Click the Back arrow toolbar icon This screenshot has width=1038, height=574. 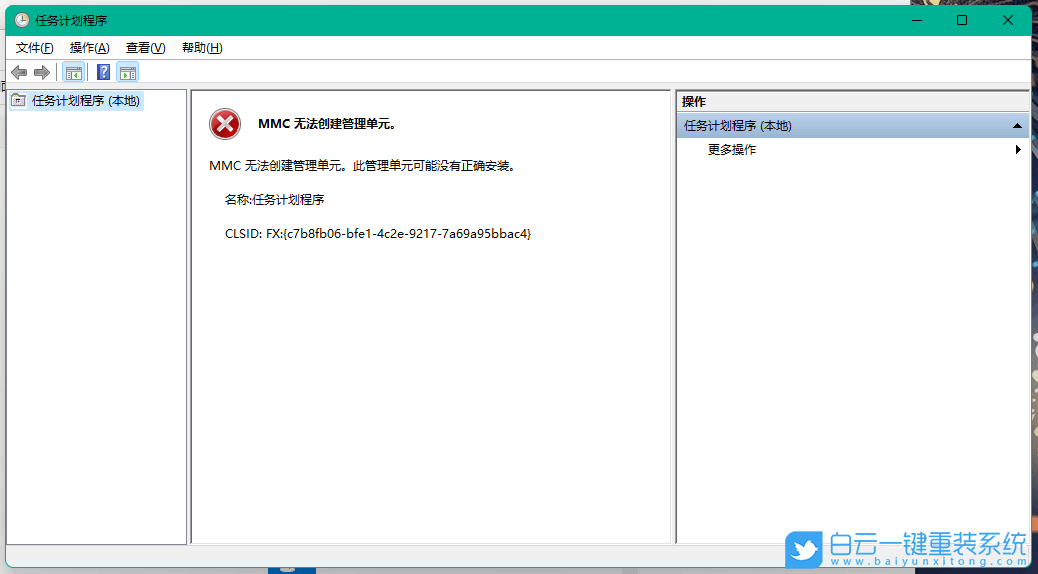tap(19, 72)
